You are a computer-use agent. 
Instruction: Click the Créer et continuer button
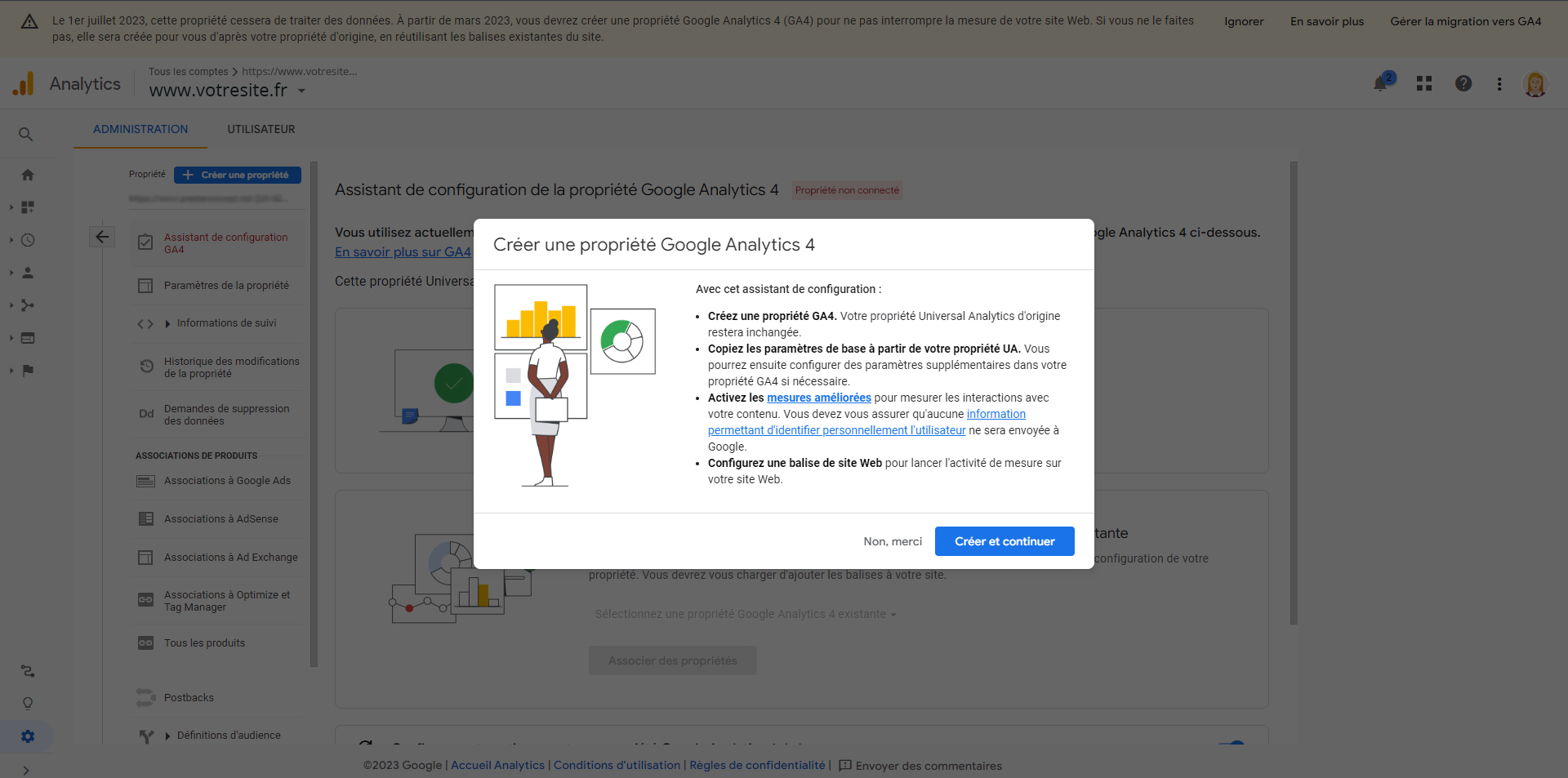point(1004,541)
